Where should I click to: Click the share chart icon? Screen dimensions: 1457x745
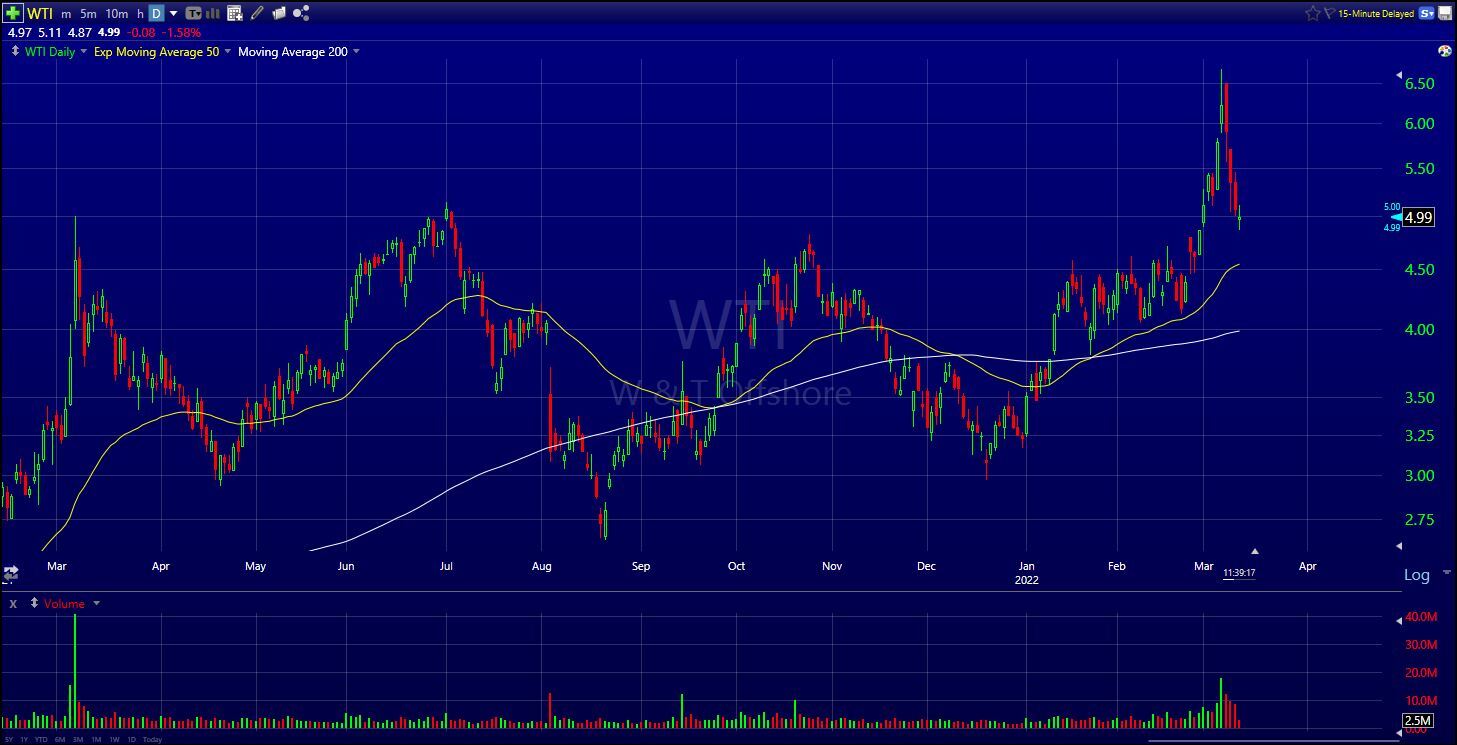tap(302, 14)
